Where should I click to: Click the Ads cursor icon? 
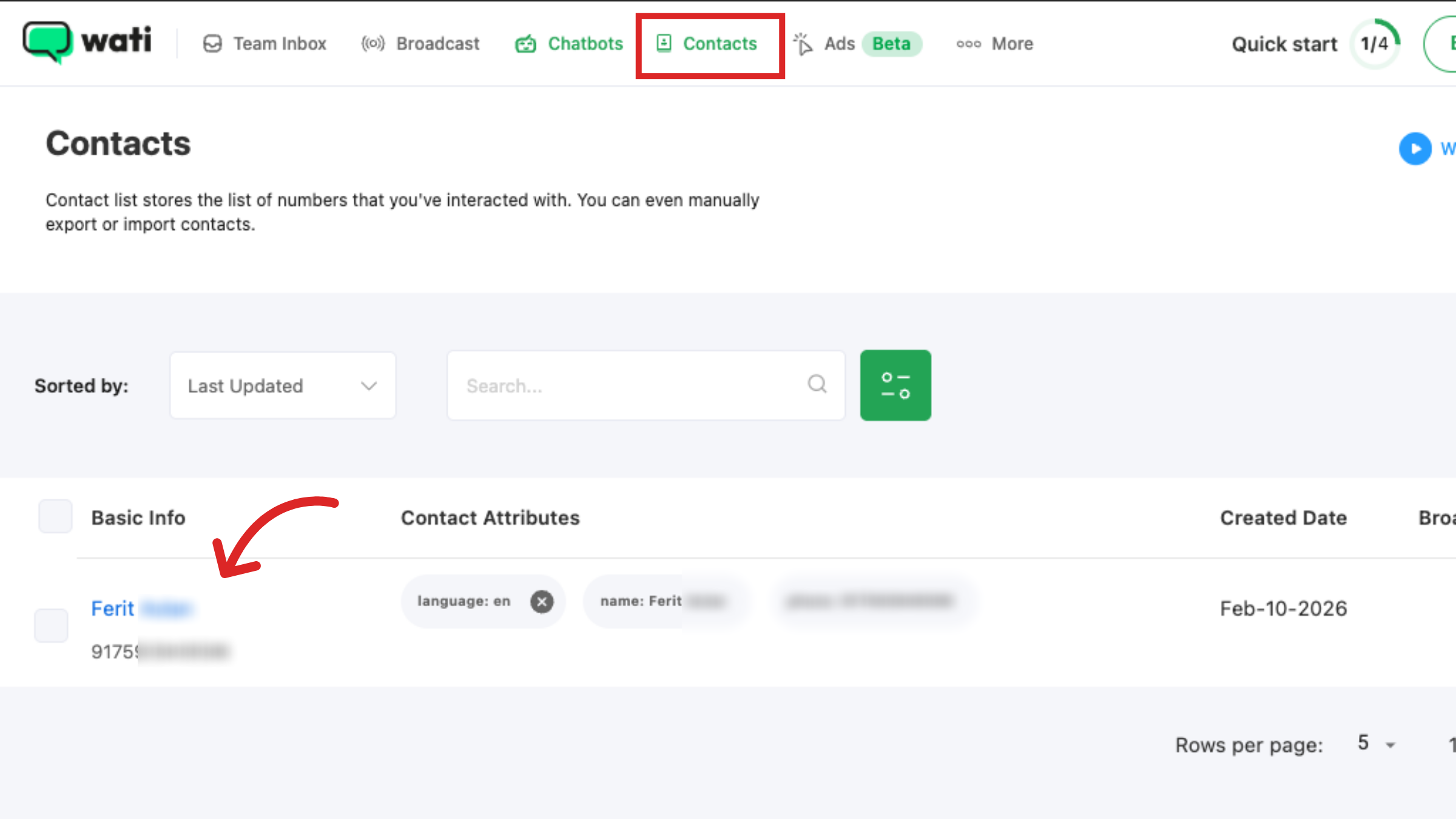pos(803,44)
